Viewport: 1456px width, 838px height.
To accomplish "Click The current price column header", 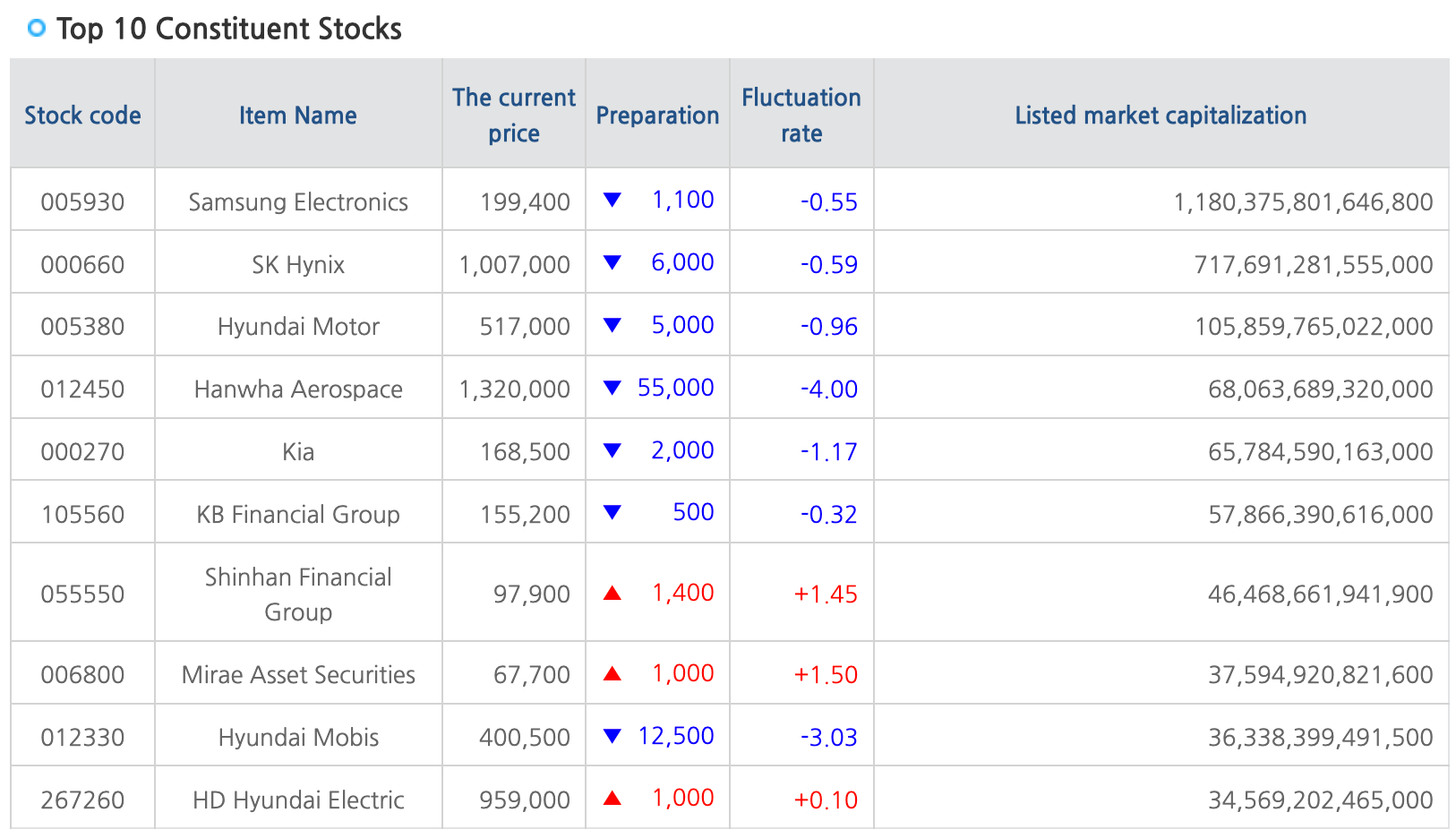I will pyautogui.click(x=514, y=115).
